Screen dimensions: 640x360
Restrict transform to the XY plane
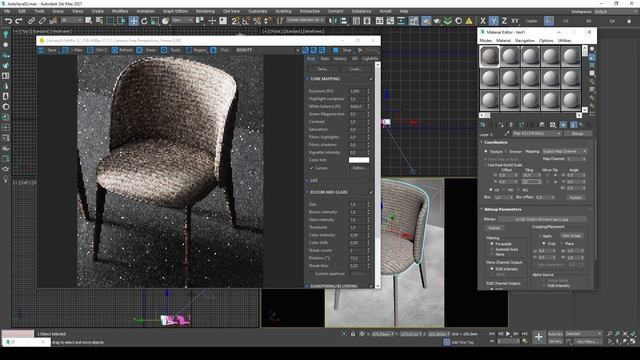(515, 21)
